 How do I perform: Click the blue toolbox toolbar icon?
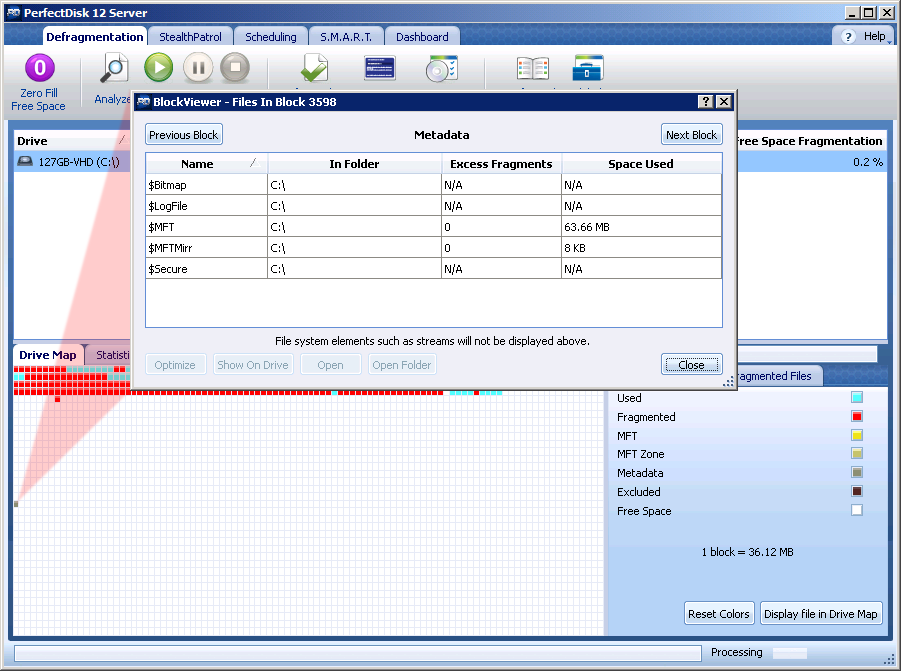pyautogui.click(x=588, y=68)
